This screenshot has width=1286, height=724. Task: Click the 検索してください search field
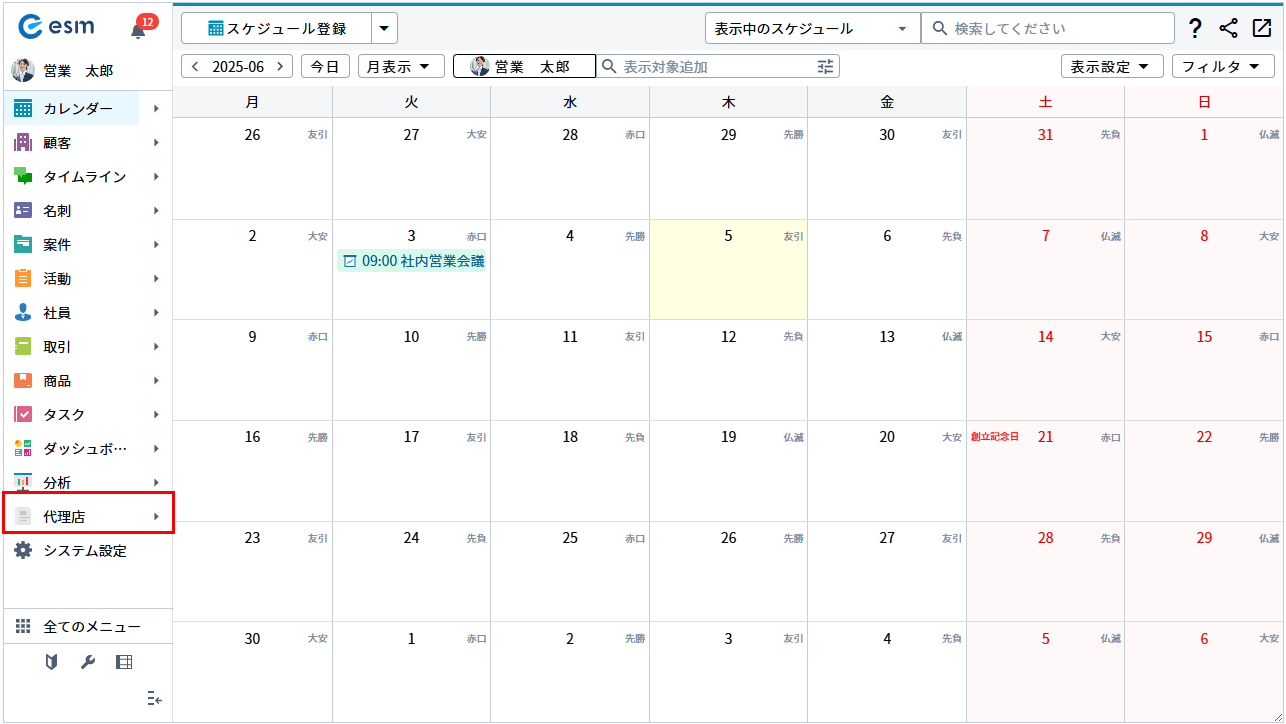click(x=1050, y=29)
